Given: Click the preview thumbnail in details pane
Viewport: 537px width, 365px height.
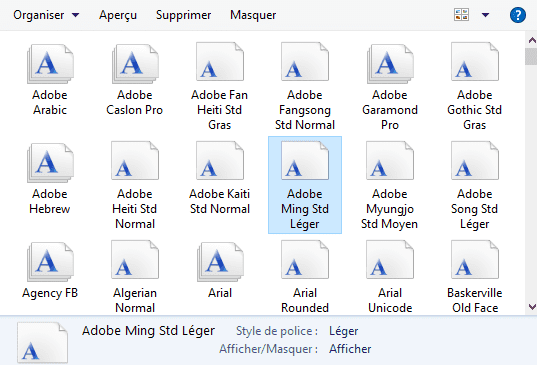Looking at the screenshot, I should pyautogui.click(x=42, y=342).
